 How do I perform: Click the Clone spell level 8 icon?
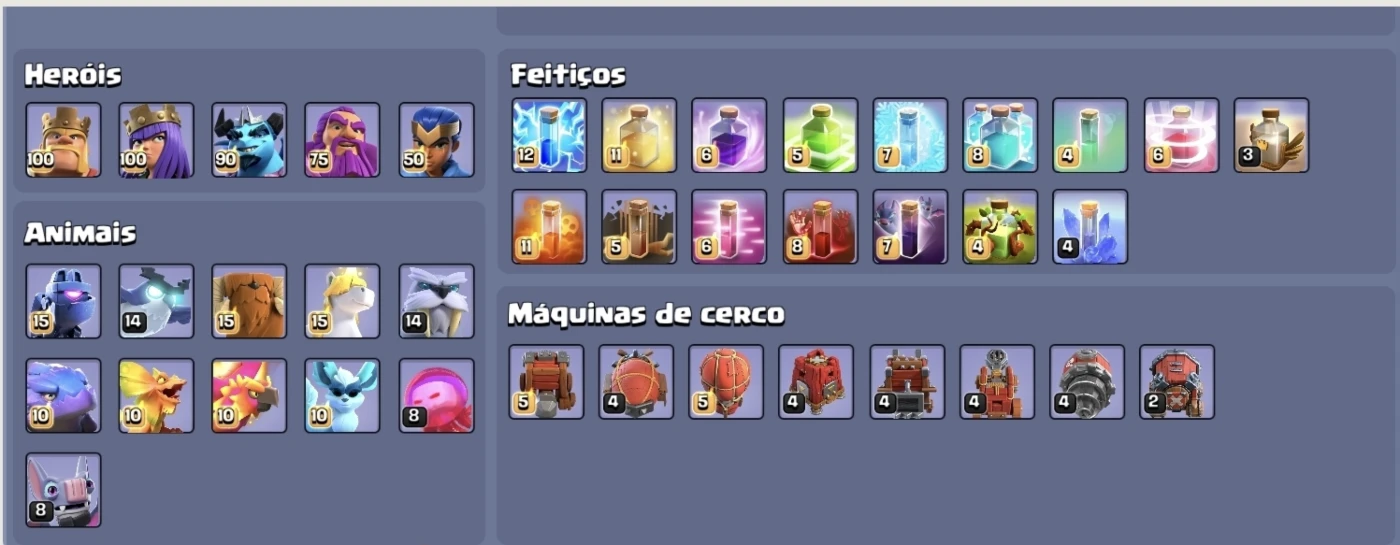(1000, 135)
